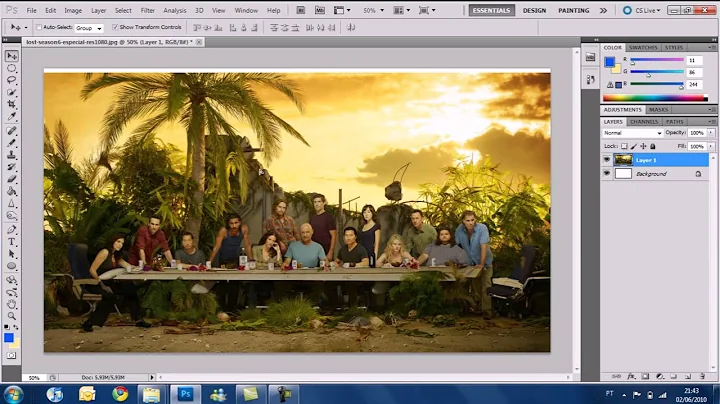The height and width of the screenshot is (404, 720).
Task: Open the Filter menu
Action: click(147, 10)
